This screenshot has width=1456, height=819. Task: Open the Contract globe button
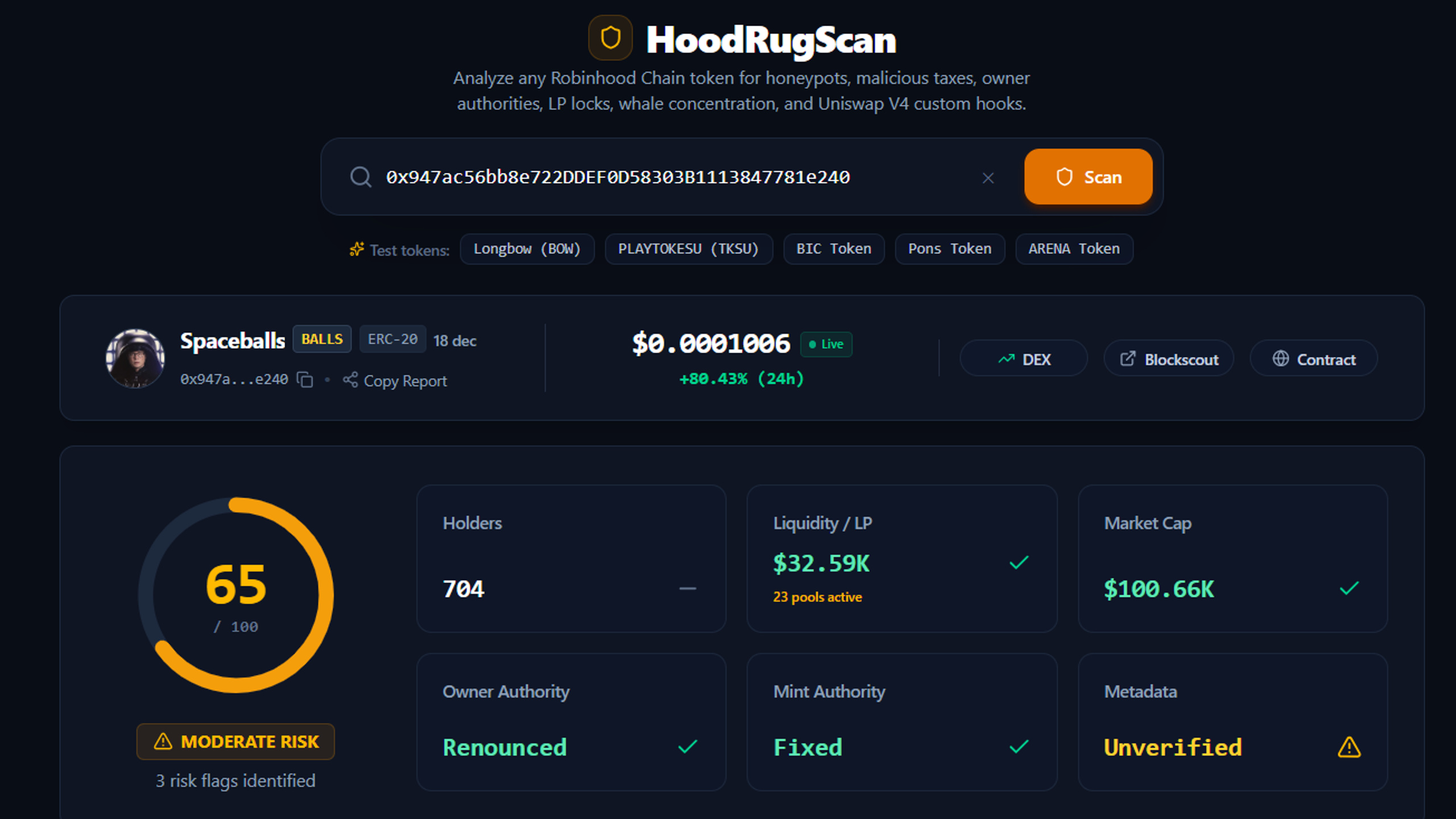pyautogui.click(x=1314, y=359)
